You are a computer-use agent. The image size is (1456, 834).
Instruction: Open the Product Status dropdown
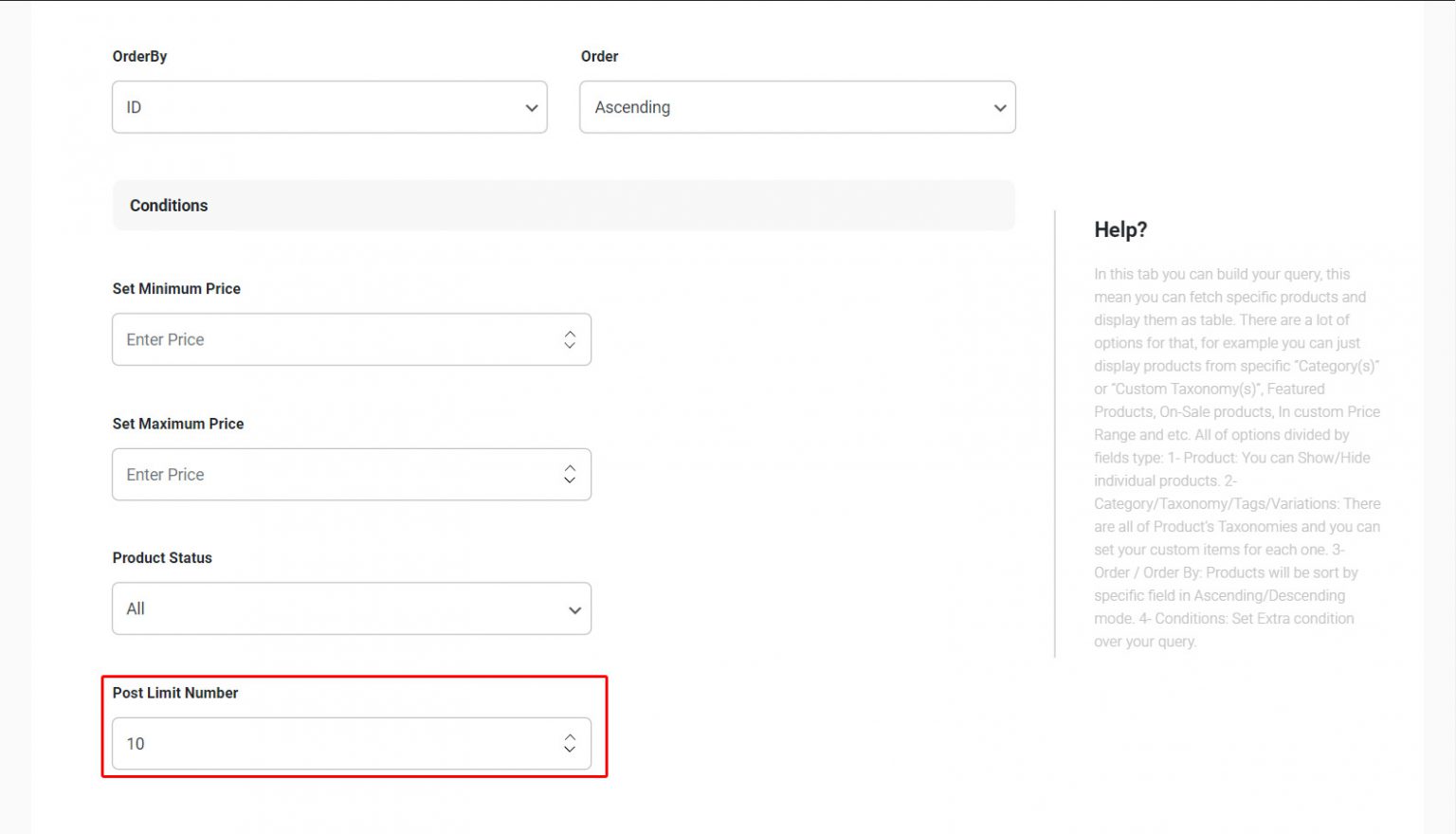tap(351, 608)
